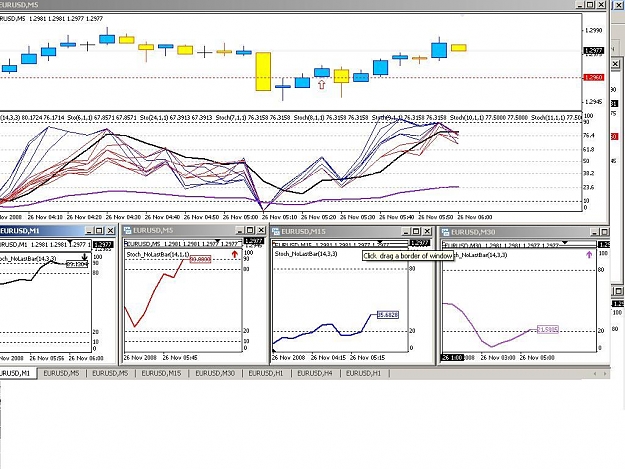
Task: Minimize the small EURUSD,M5 sub-window with red line
Action: click(x=240, y=230)
